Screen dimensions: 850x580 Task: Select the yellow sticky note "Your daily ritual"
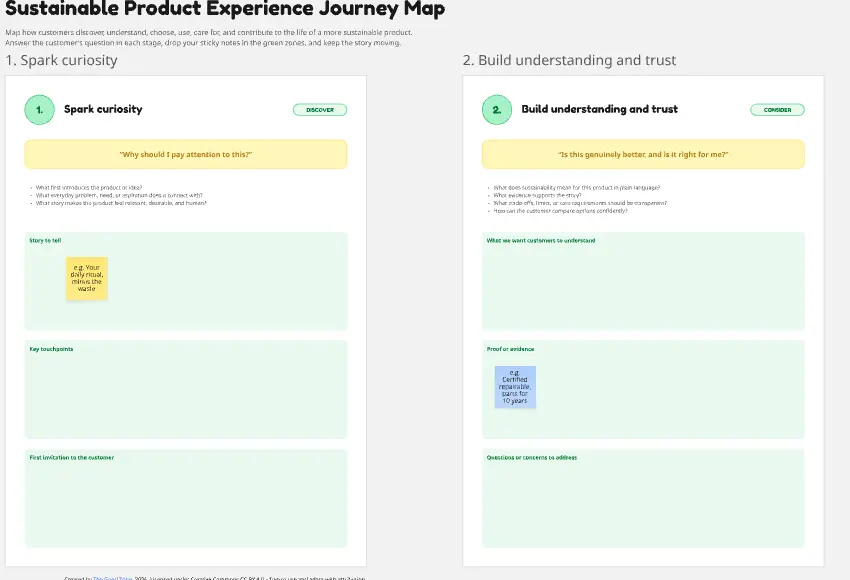pyautogui.click(x=87, y=279)
